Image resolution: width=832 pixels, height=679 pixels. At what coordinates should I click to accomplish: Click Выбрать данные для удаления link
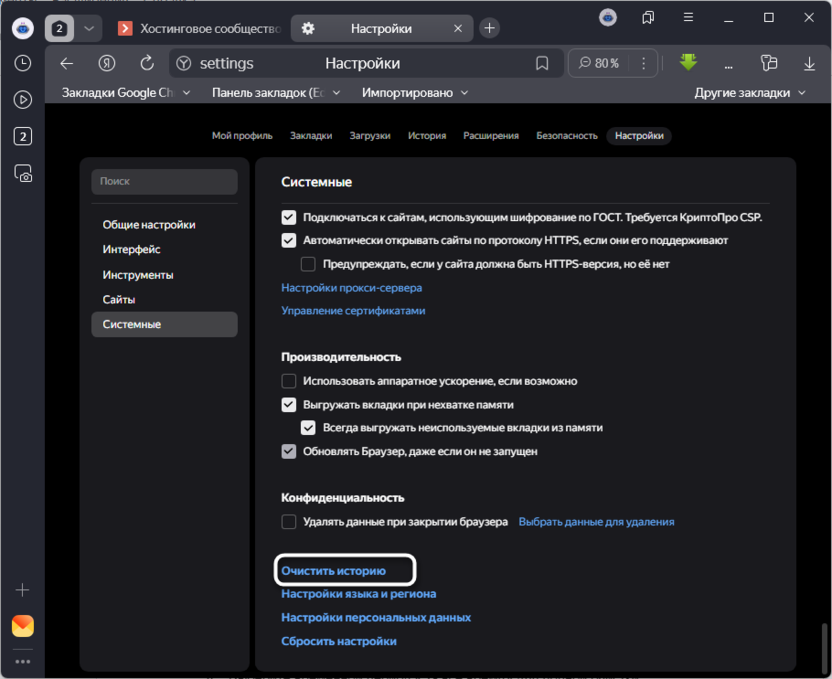click(x=596, y=522)
